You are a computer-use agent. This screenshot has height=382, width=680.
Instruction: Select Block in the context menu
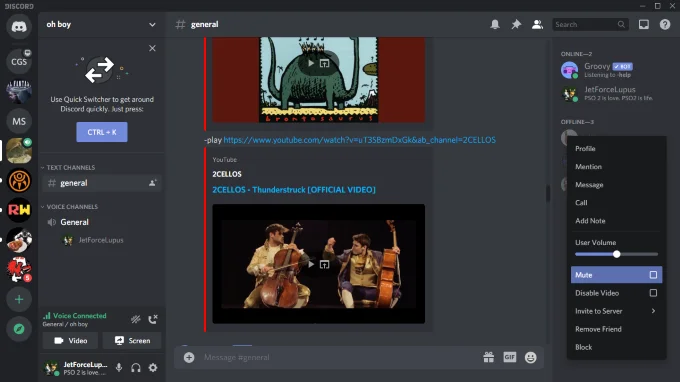tap(616, 347)
